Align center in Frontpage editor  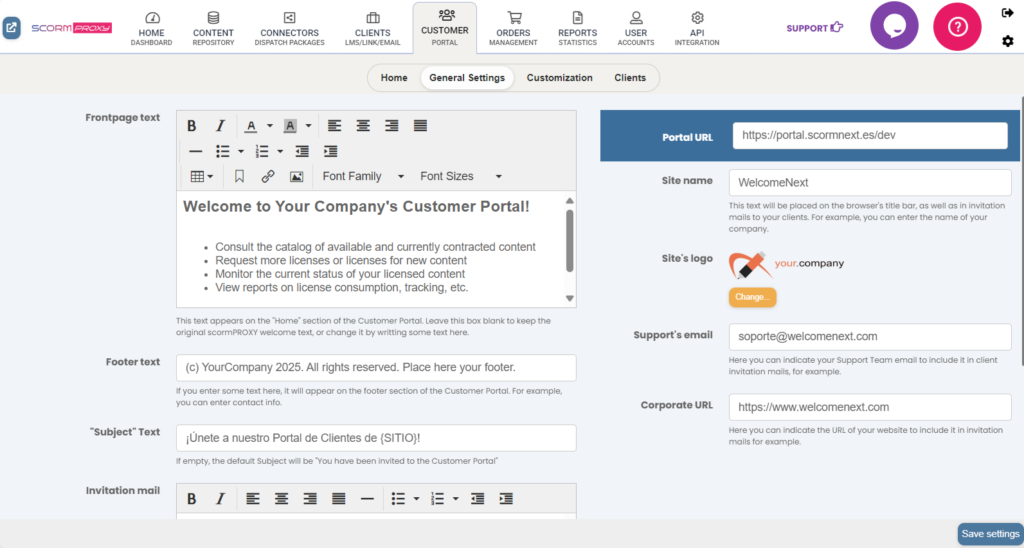coord(363,126)
